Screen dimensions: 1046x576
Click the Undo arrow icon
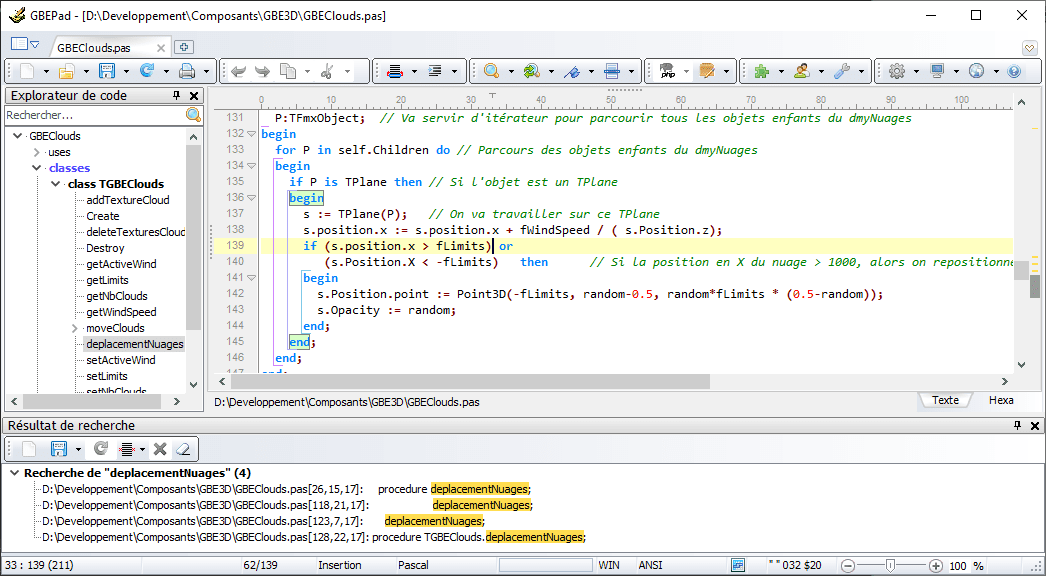coord(239,71)
